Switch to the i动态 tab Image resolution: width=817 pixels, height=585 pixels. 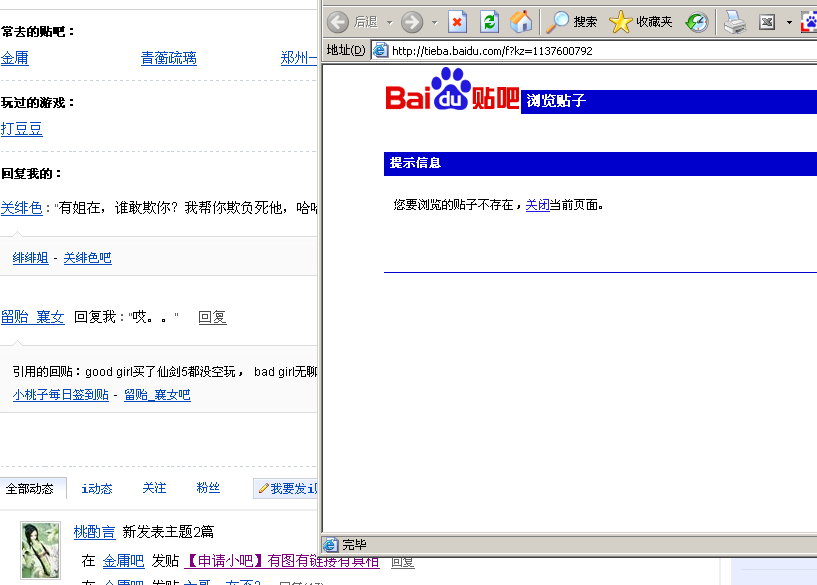click(97, 488)
